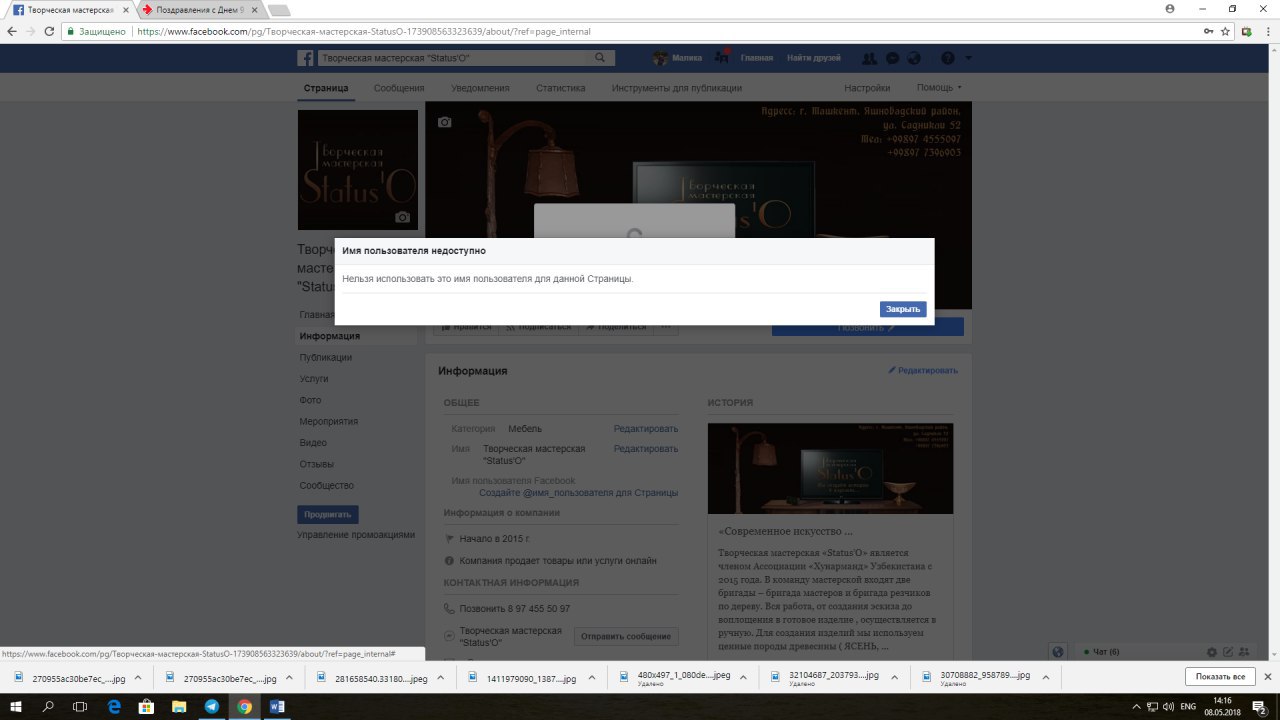
Task: Reload the page with the refresh icon
Action: pos(50,31)
